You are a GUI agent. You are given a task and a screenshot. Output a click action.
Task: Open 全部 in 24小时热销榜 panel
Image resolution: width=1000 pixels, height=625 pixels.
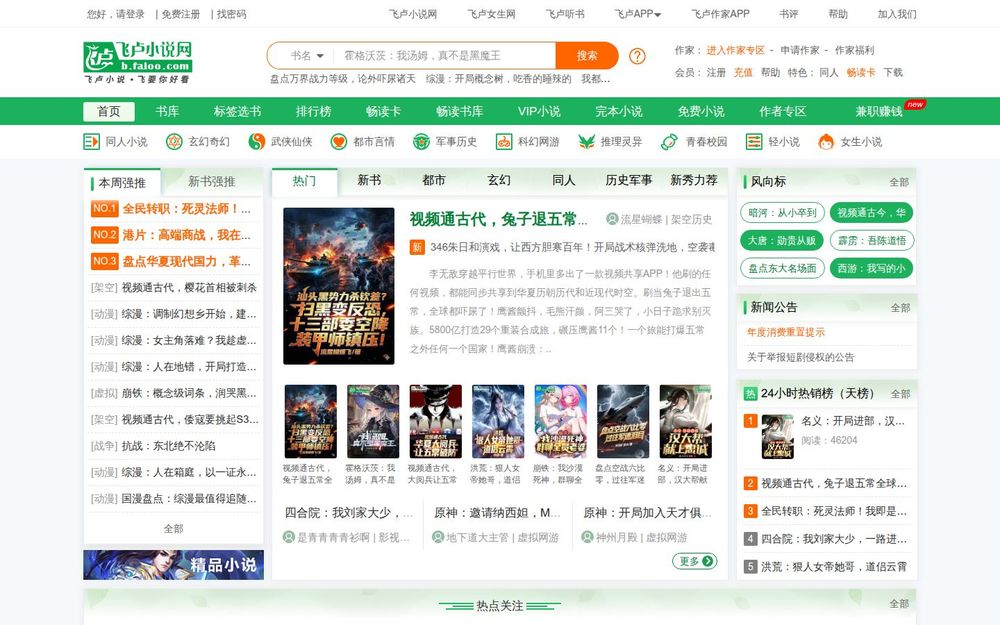point(901,394)
